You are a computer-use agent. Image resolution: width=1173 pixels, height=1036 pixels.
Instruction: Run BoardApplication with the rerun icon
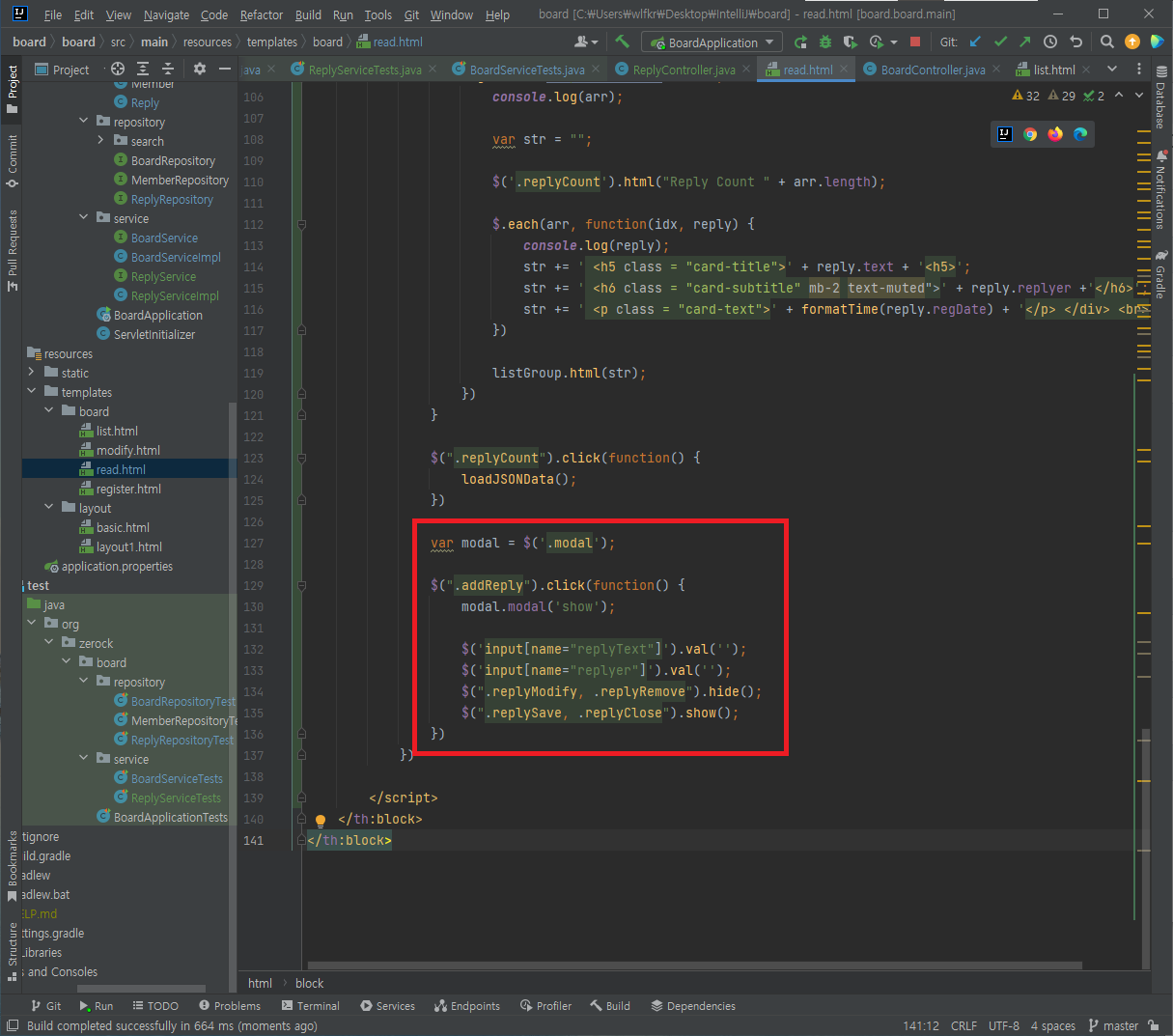point(800,42)
